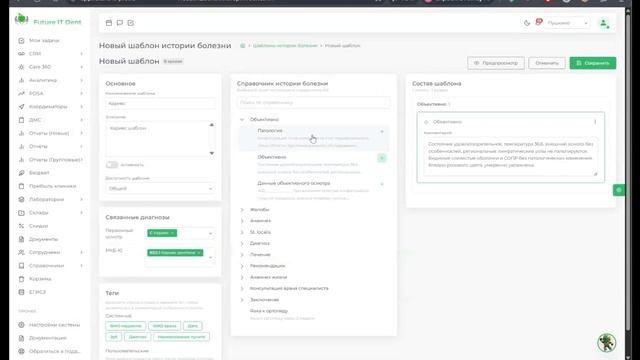This screenshot has width=640, height=360.
Task: Click the Прибыль клиники sidebar icon
Action: click(21, 186)
